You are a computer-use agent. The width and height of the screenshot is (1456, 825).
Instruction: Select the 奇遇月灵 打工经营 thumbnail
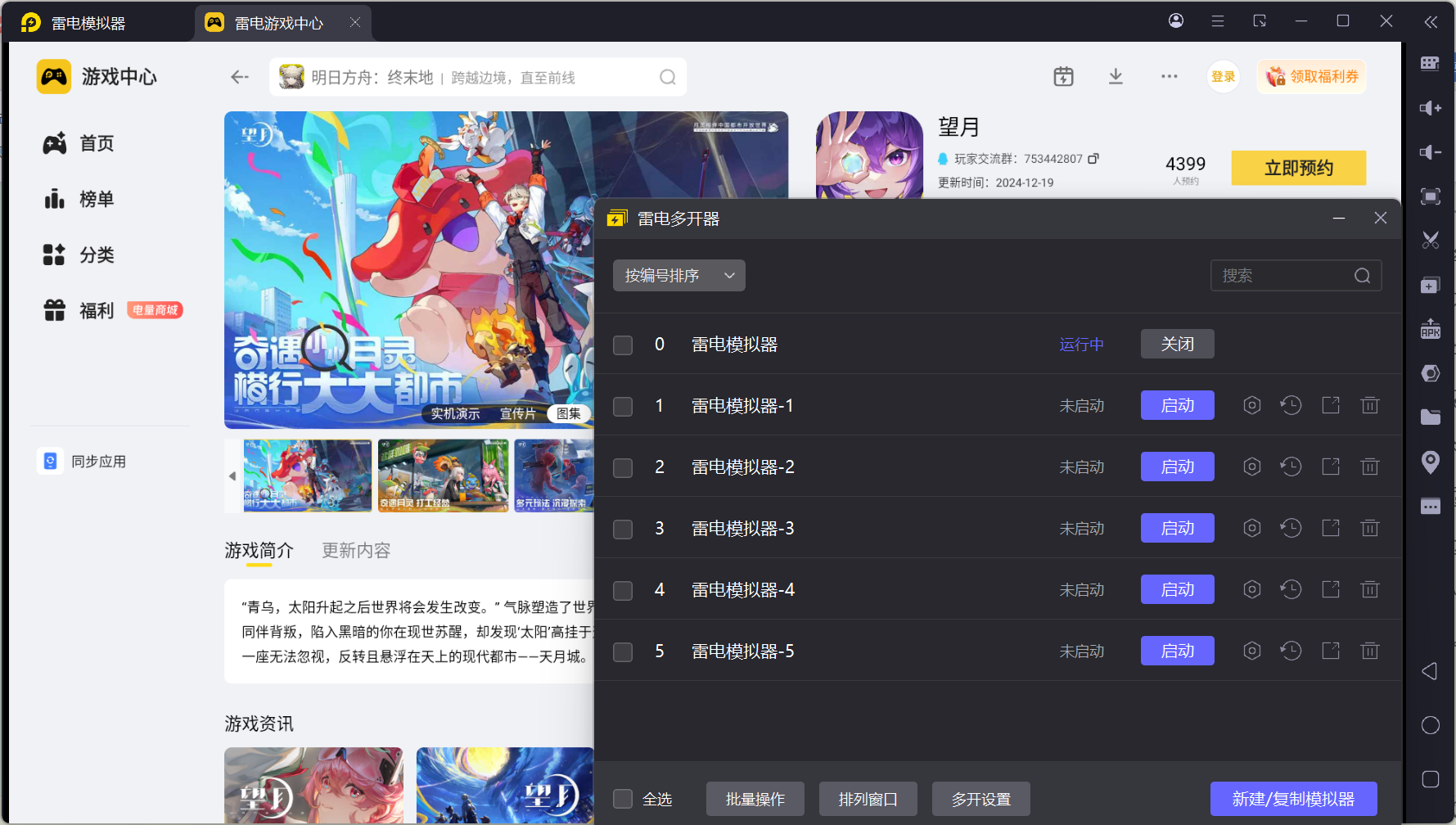pyautogui.click(x=443, y=476)
